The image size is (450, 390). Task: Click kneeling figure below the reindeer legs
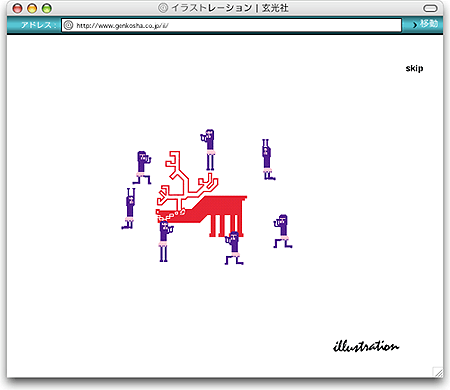point(234,248)
